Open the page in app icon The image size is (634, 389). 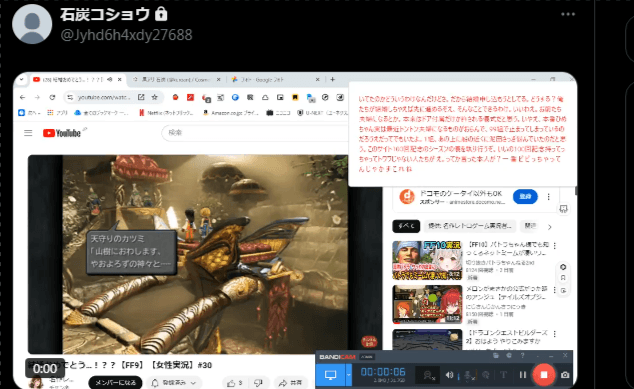(141, 97)
